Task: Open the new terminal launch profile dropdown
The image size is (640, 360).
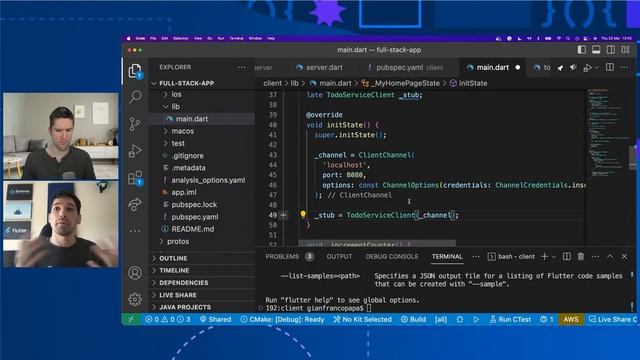Action: (x=554, y=257)
